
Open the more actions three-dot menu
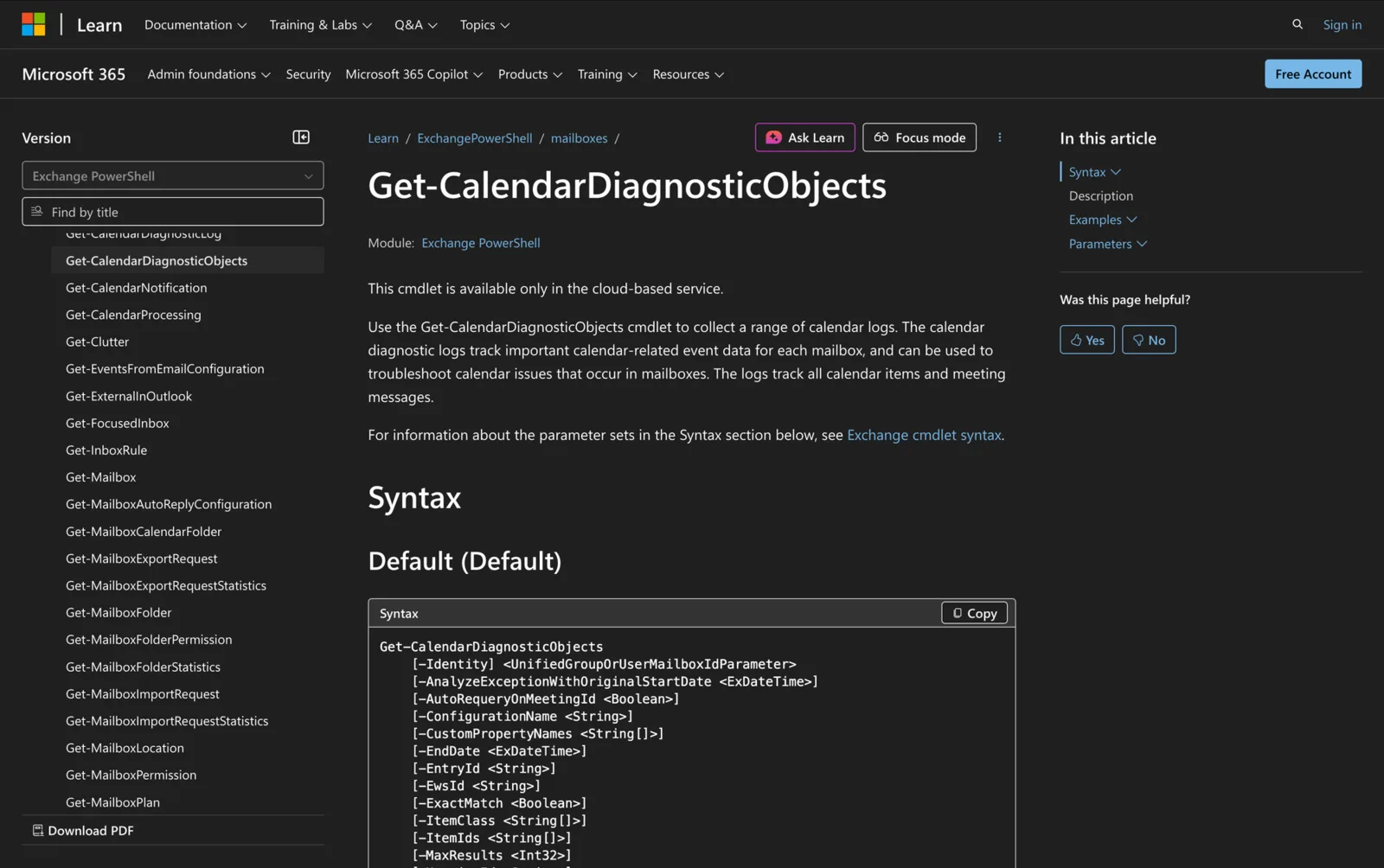[999, 137]
